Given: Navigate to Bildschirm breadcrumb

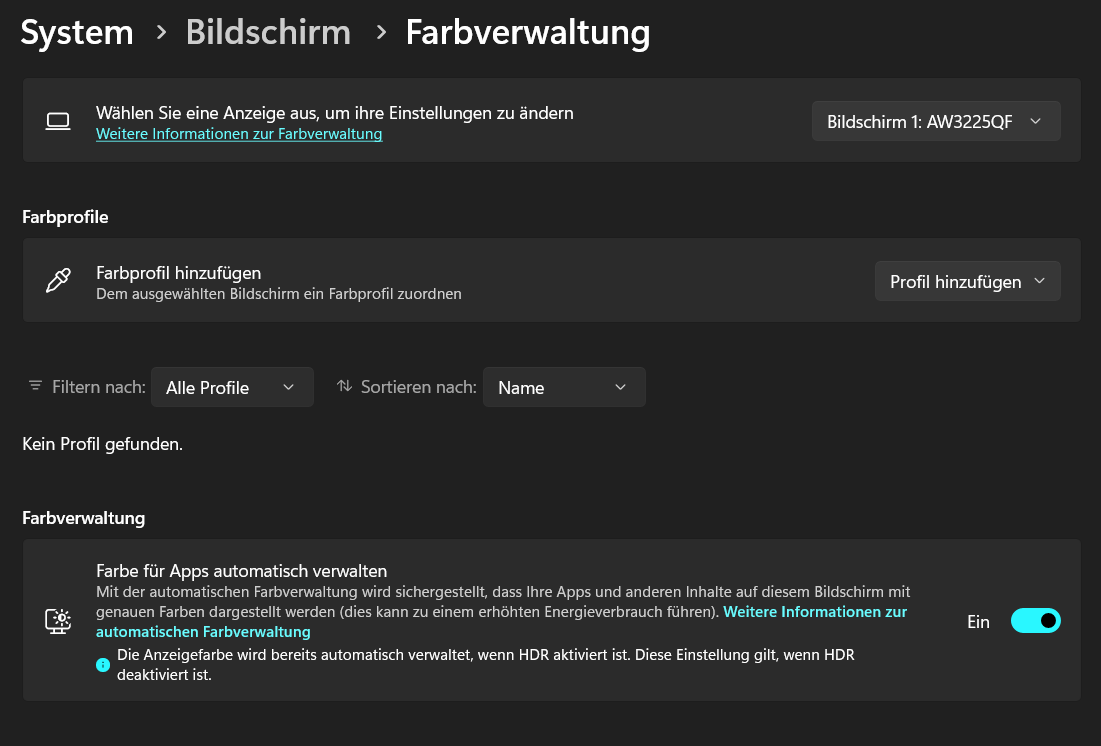Looking at the screenshot, I should (x=268, y=32).
